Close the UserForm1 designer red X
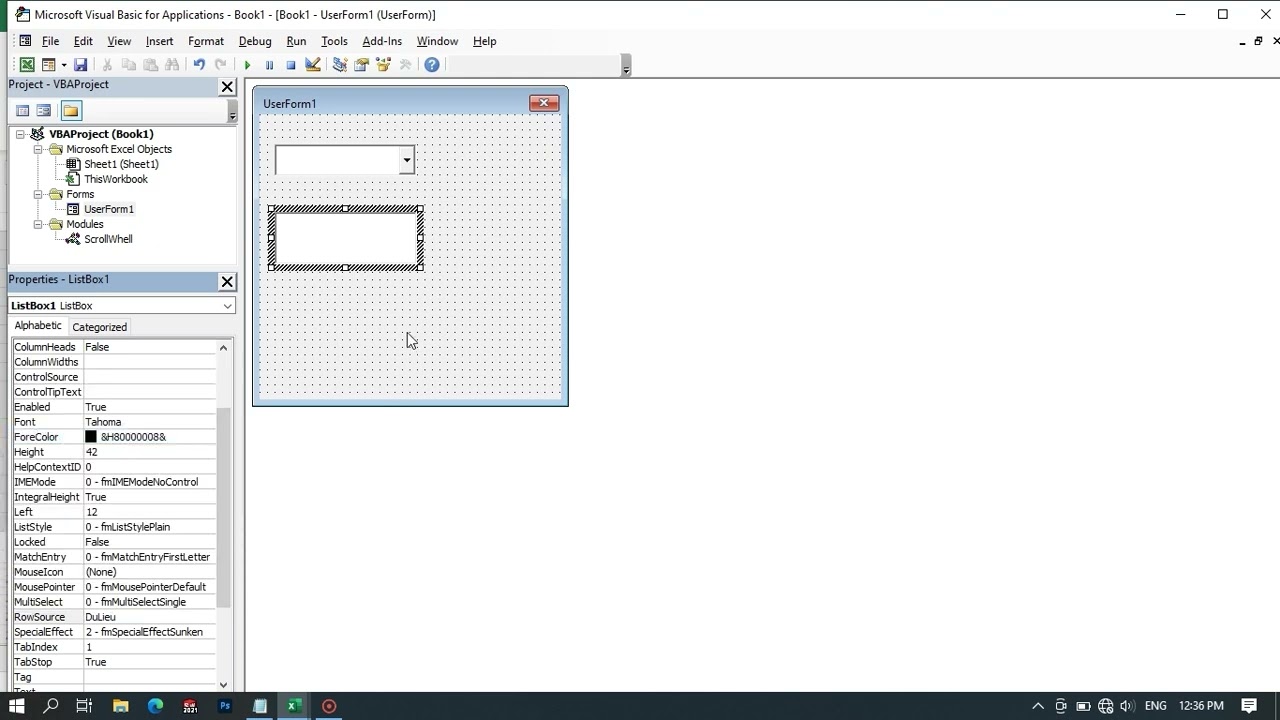This screenshot has height=720, width=1280. tap(544, 103)
